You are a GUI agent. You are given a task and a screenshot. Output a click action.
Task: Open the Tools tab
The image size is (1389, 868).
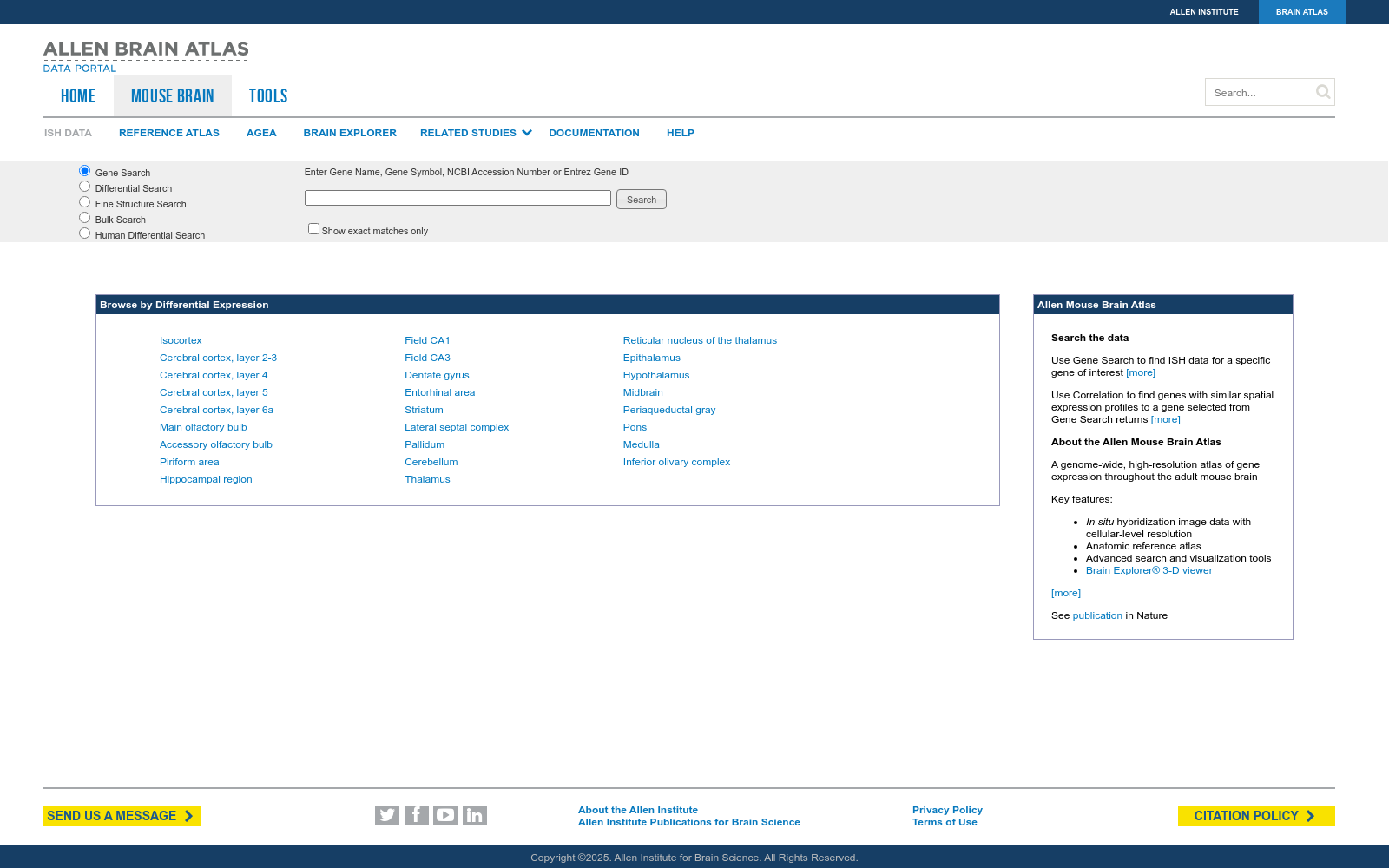click(268, 95)
